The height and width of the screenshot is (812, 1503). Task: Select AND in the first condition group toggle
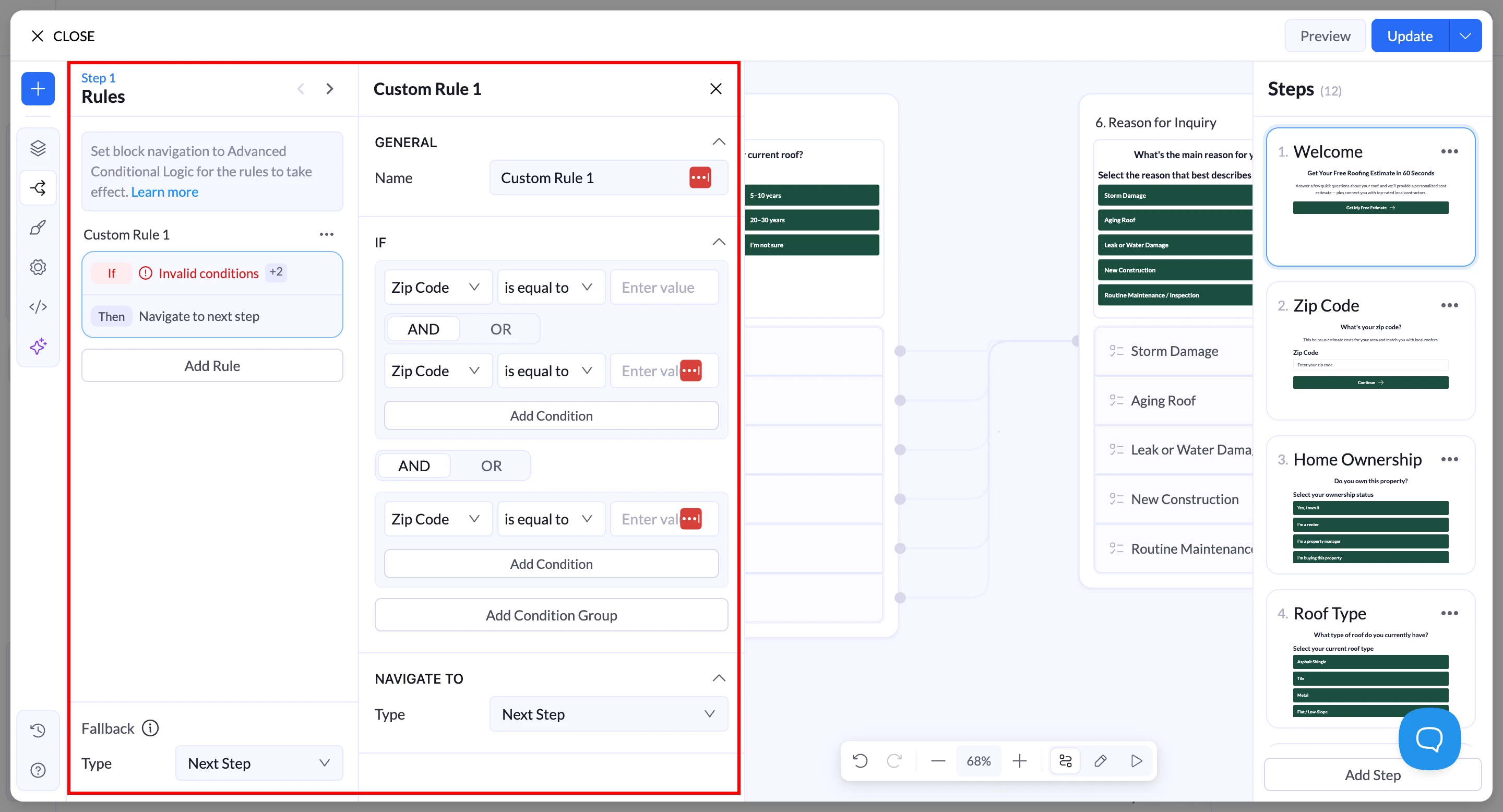pos(424,329)
